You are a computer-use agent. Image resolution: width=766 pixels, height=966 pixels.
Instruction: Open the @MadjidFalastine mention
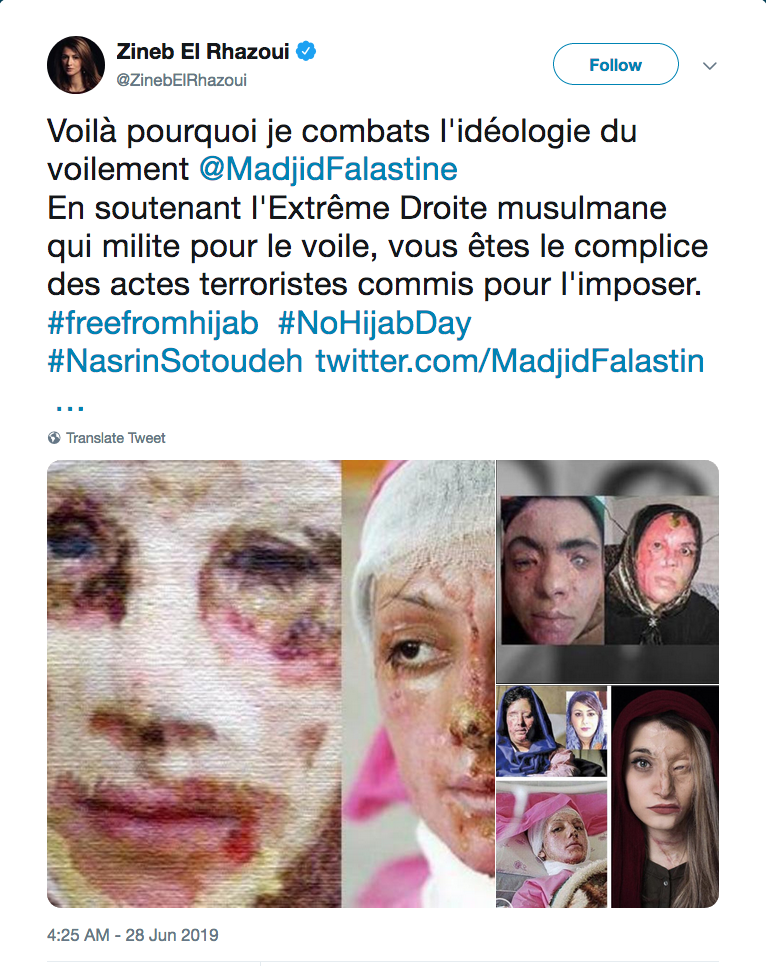click(328, 169)
